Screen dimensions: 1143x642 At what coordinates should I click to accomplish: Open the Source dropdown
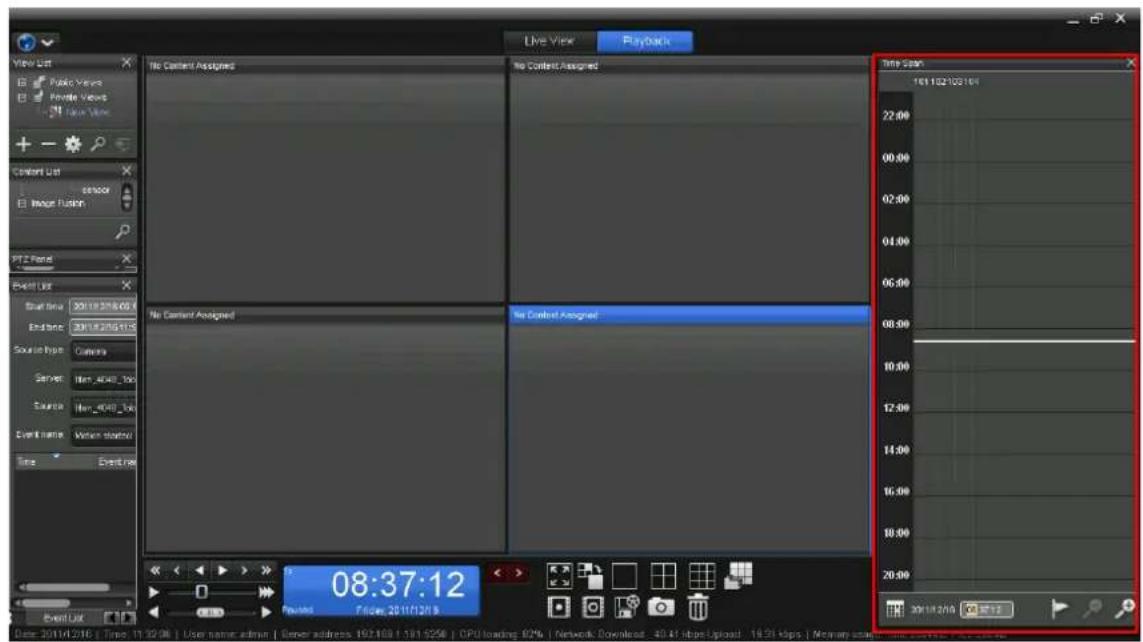tap(103, 407)
